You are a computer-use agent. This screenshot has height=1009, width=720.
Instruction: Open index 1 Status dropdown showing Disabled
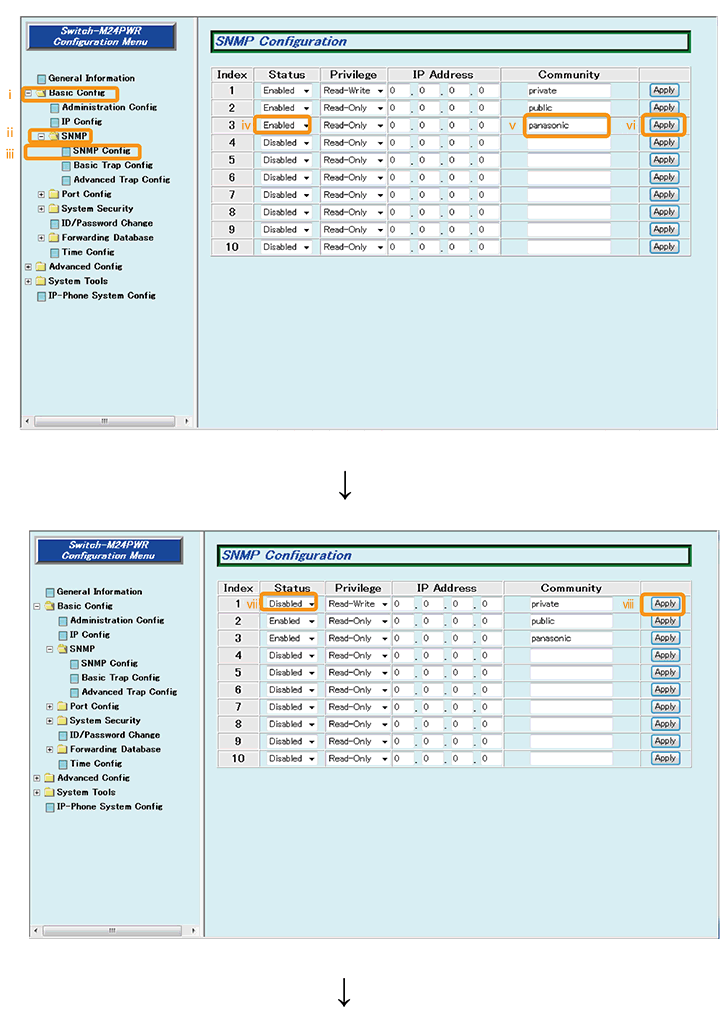point(291,604)
